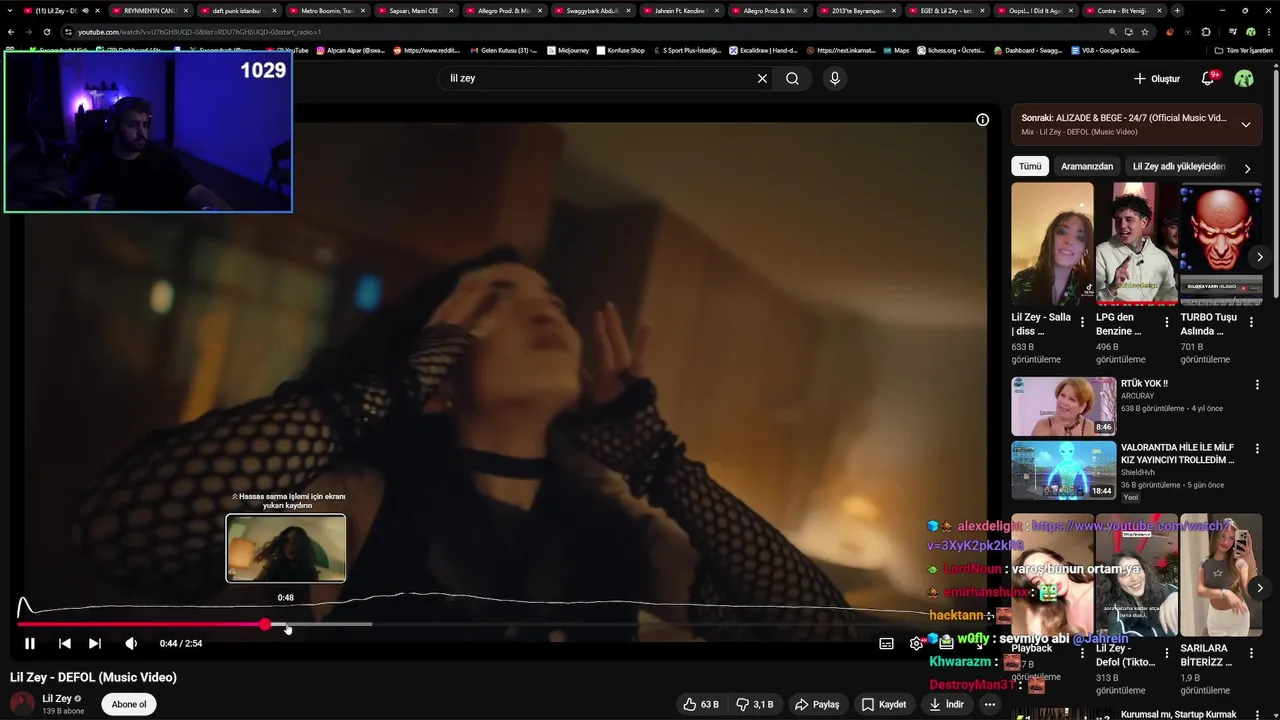This screenshot has height=720, width=1280.
Task: Open the Lil Zey channel name
Action: tap(57, 698)
